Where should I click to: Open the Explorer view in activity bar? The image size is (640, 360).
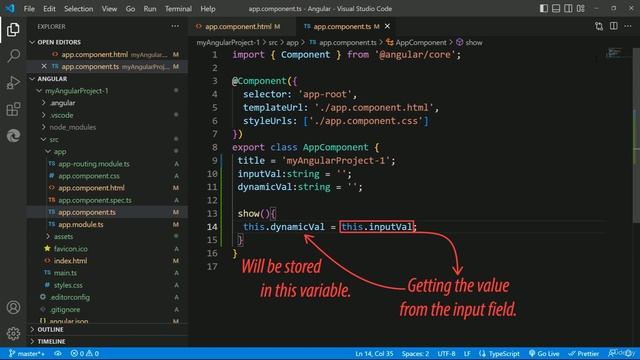[13, 30]
